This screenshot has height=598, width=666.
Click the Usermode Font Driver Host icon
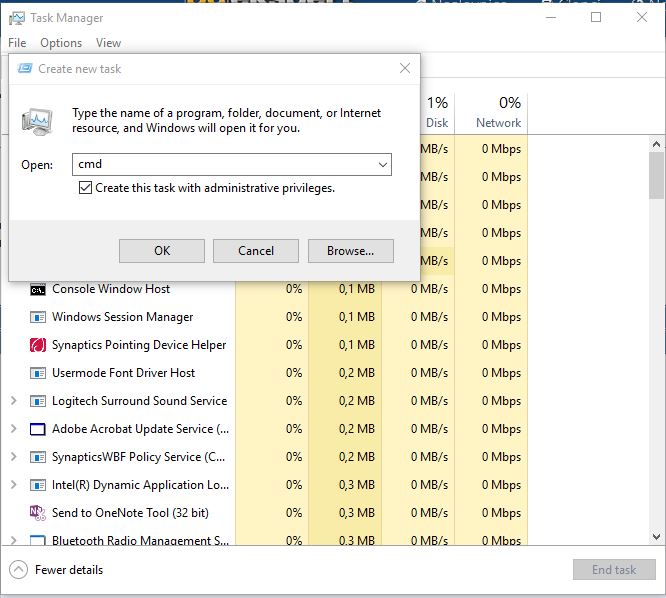(38, 373)
